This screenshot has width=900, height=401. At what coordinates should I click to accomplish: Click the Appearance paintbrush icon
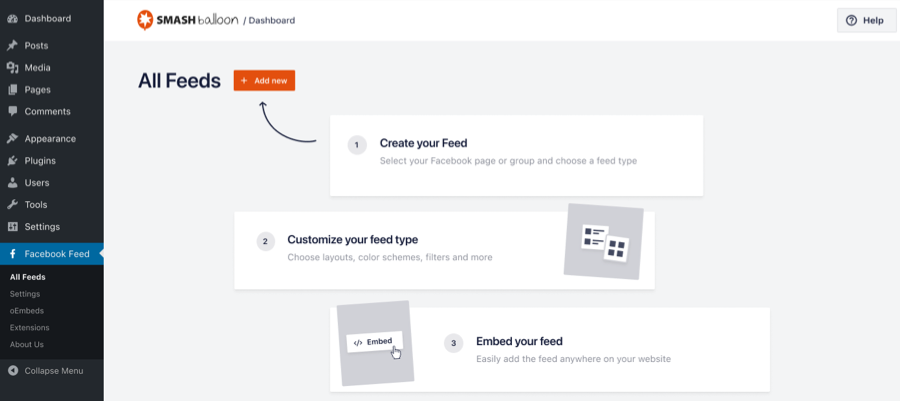pos(12,139)
